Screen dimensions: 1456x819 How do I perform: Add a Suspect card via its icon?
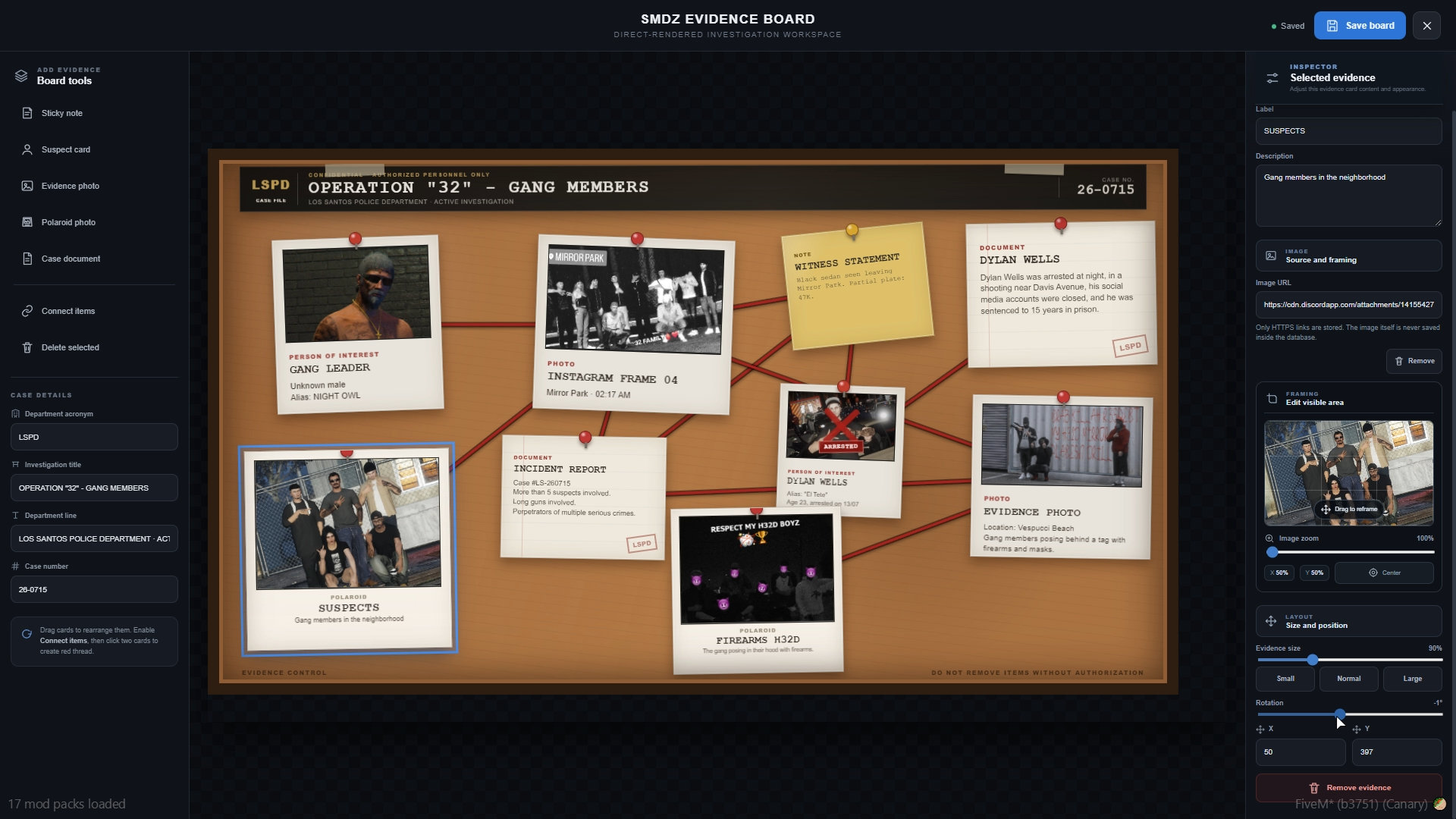coord(27,149)
